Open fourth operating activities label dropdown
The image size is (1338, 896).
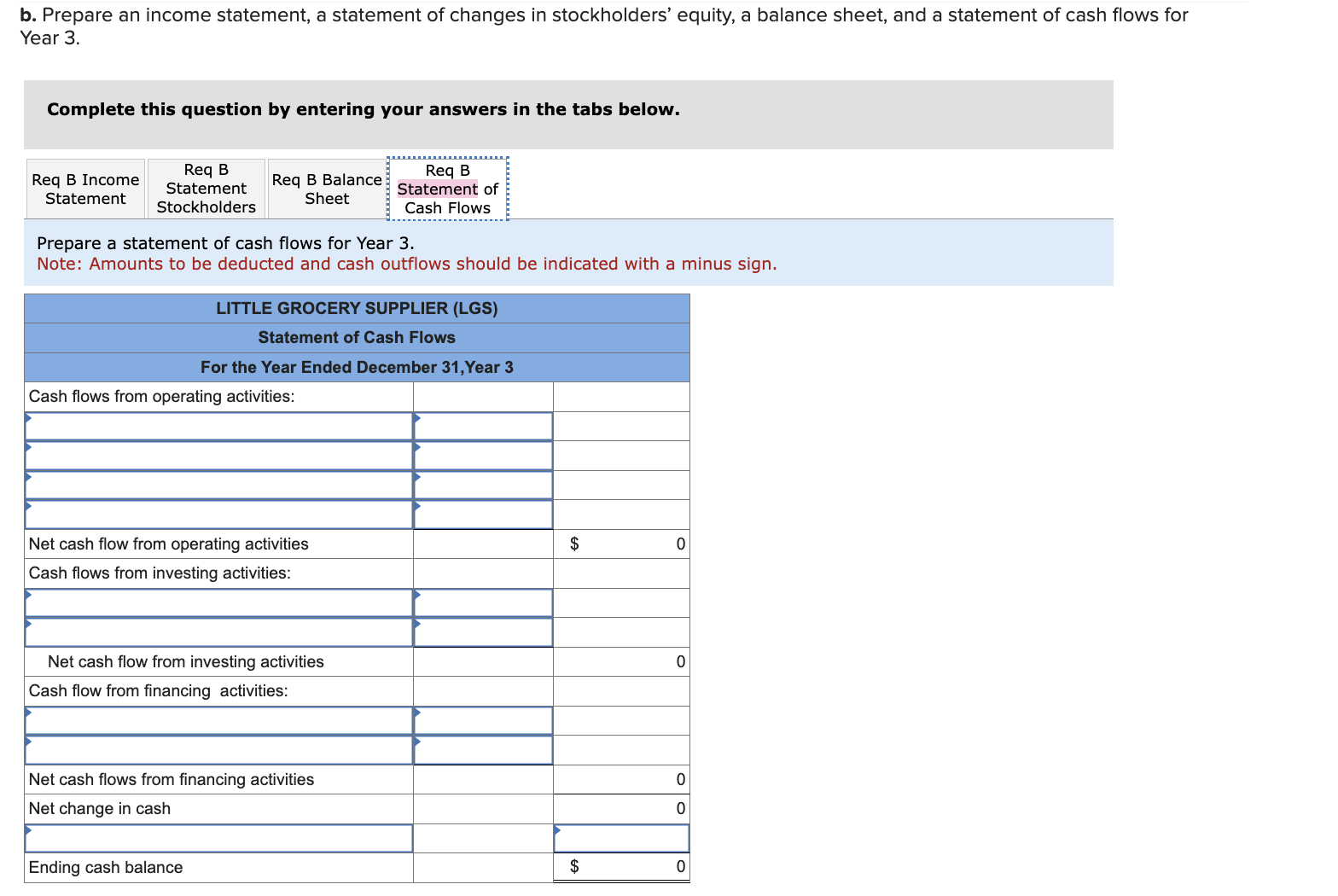(x=219, y=515)
